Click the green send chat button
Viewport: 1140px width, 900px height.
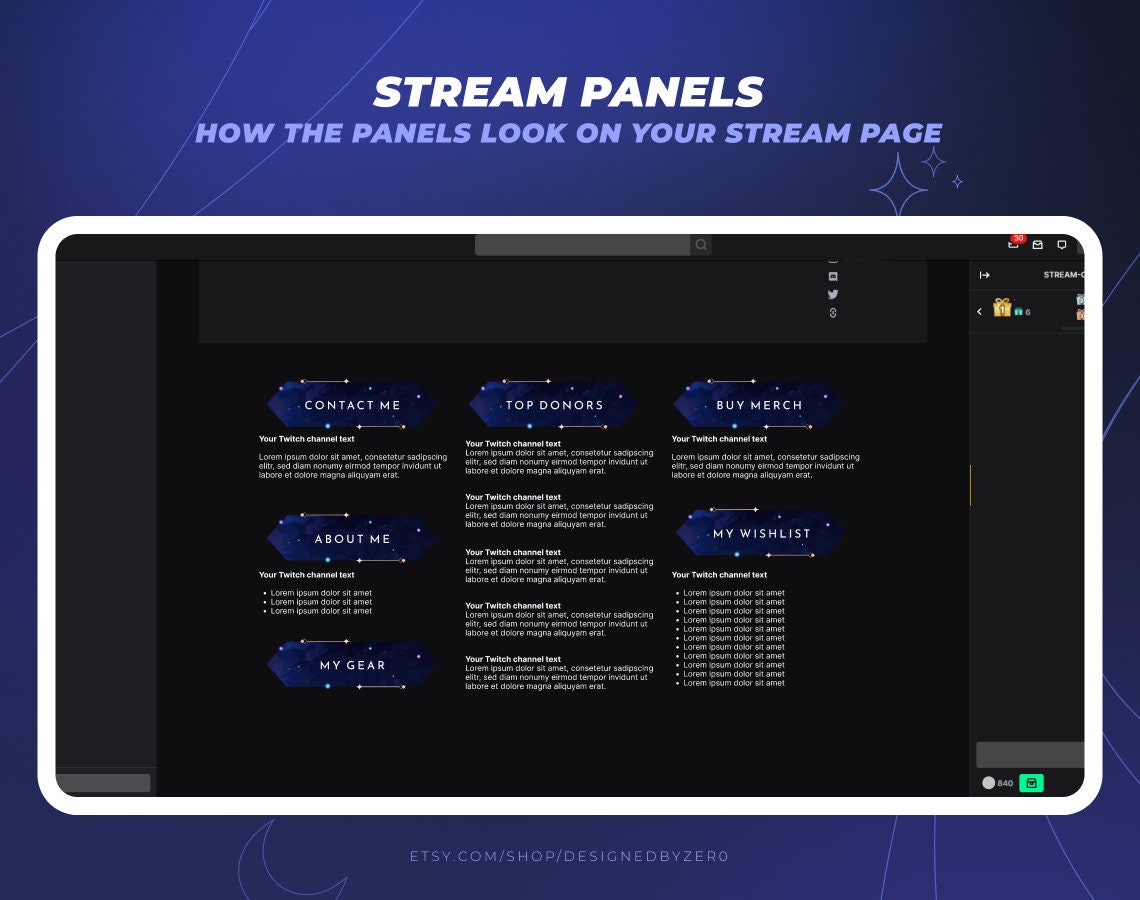1031,783
